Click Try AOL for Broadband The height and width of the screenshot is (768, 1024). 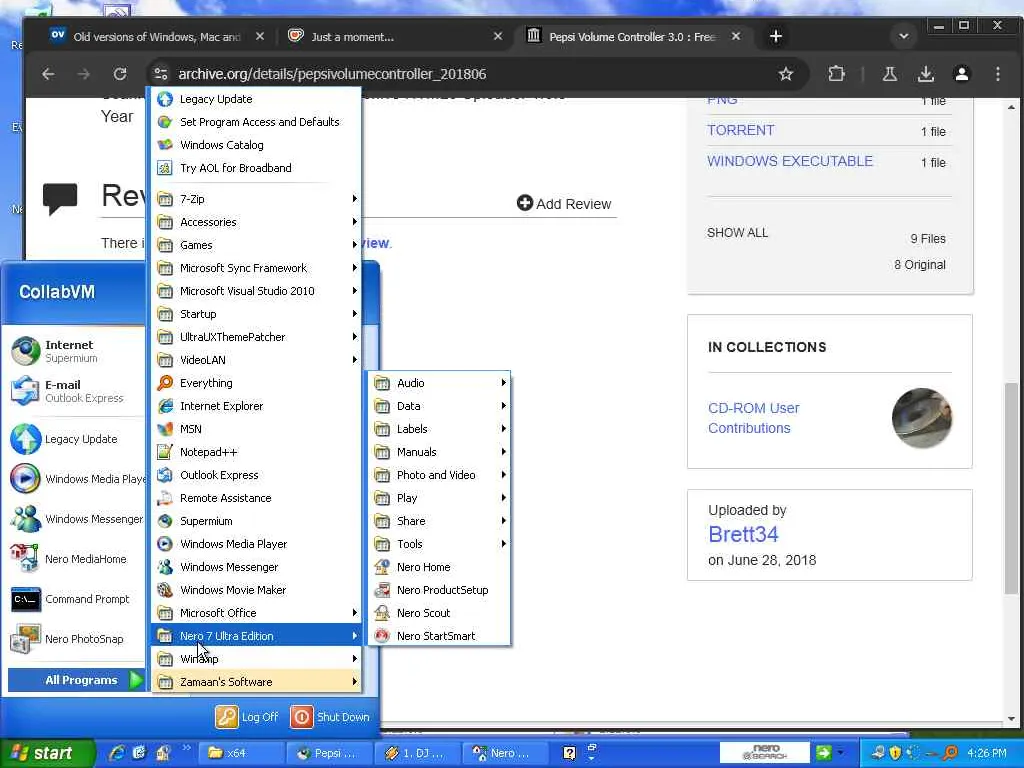[x=257, y=168]
